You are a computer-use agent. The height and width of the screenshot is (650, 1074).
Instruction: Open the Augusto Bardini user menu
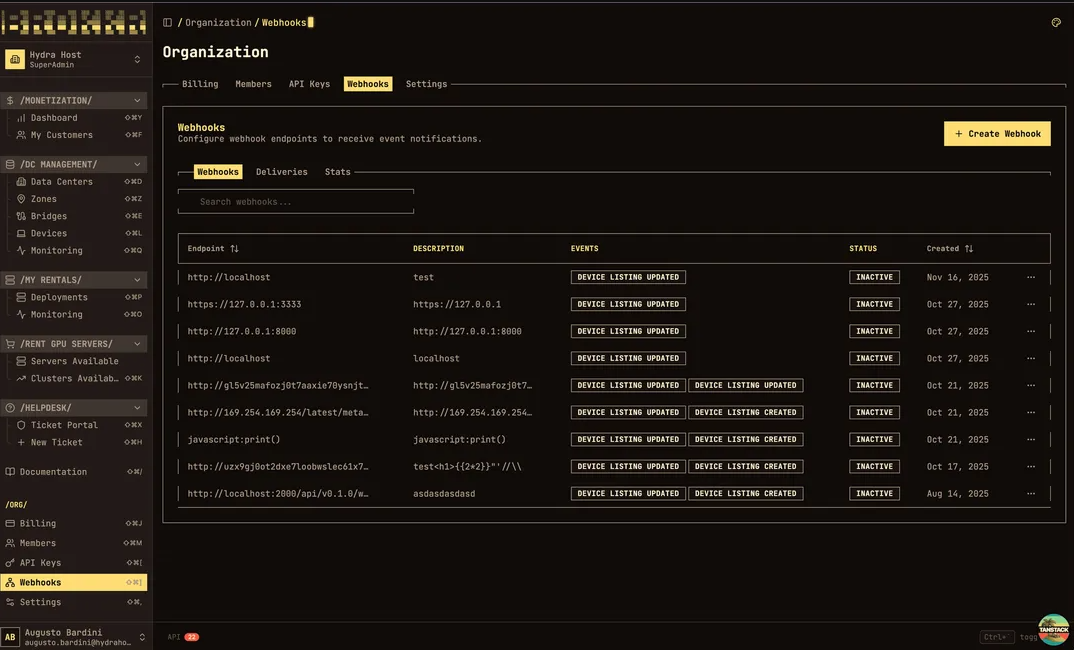click(74, 637)
